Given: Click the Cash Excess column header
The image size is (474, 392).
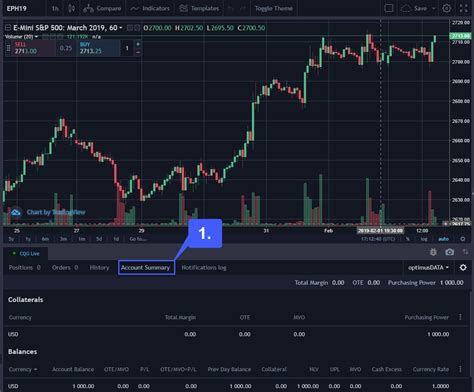Looking at the screenshot, I should pos(387,369).
